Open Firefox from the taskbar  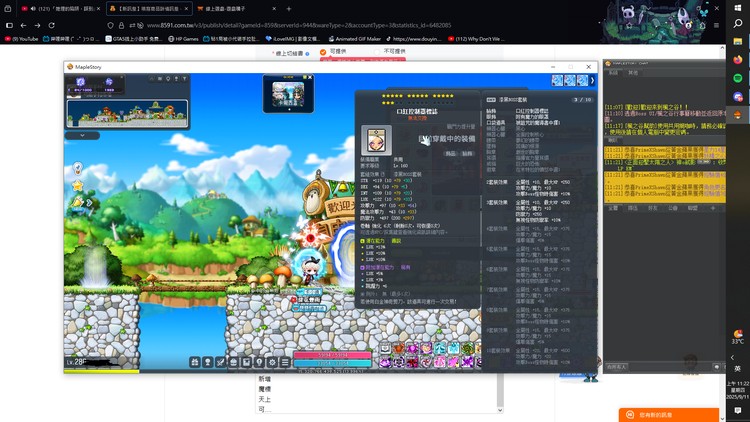tap(738, 60)
